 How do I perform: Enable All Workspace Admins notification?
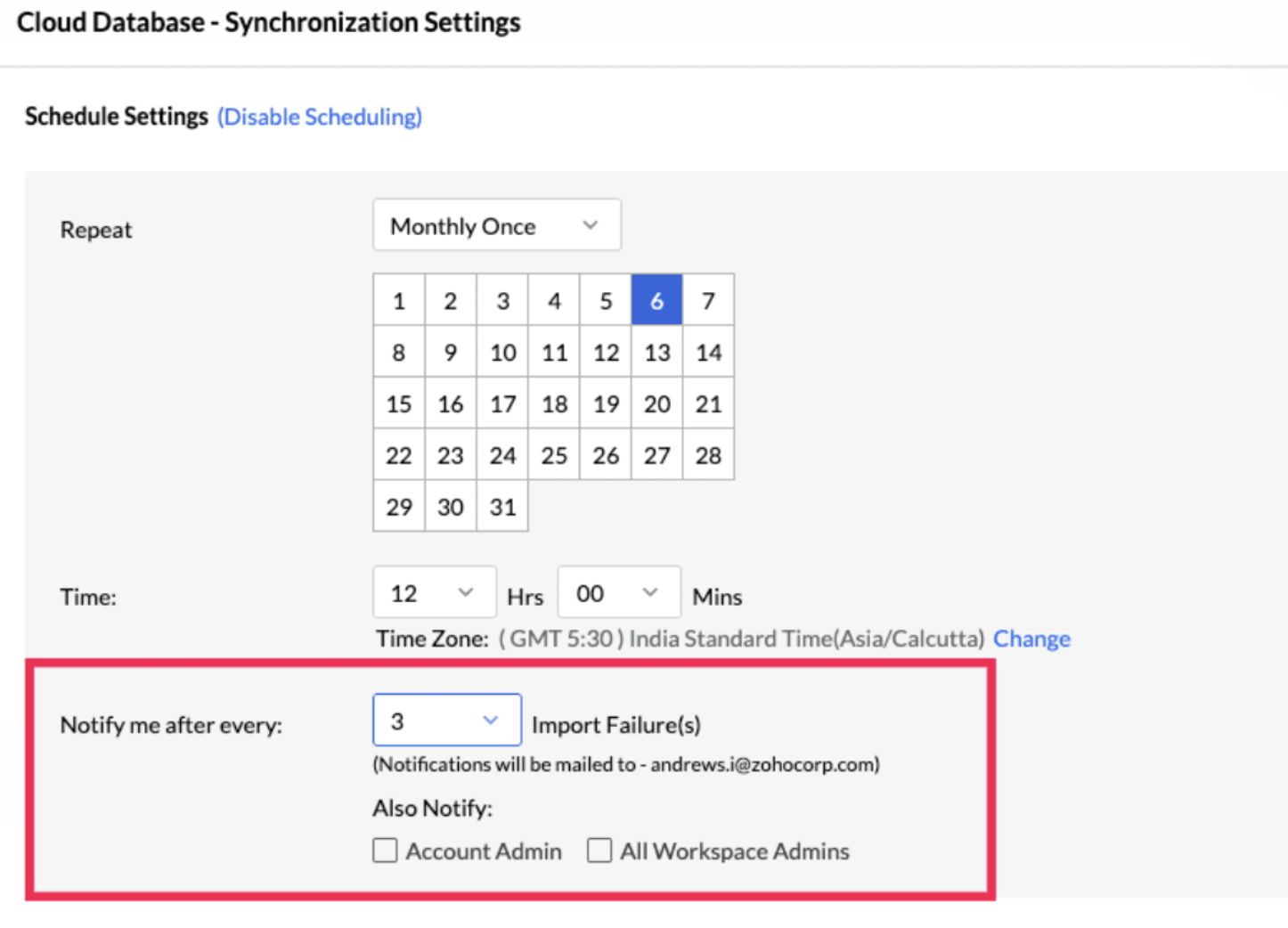coord(599,851)
